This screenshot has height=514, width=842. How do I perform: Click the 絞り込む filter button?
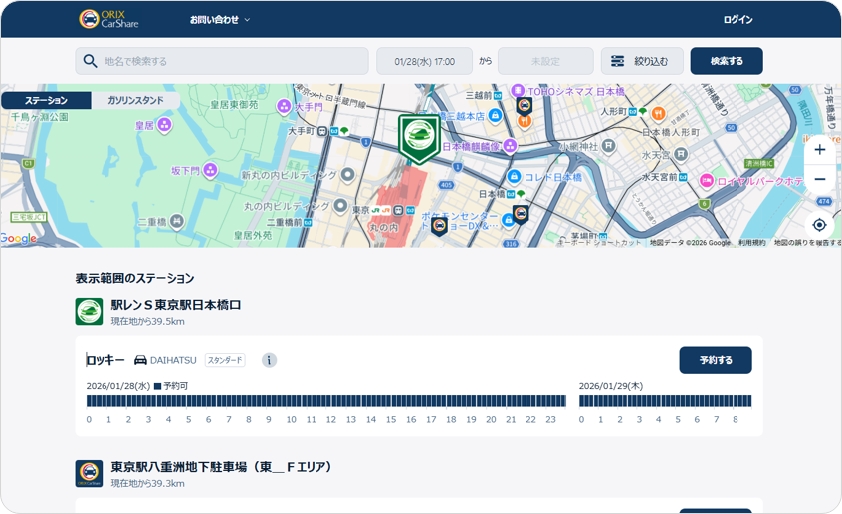click(x=642, y=61)
